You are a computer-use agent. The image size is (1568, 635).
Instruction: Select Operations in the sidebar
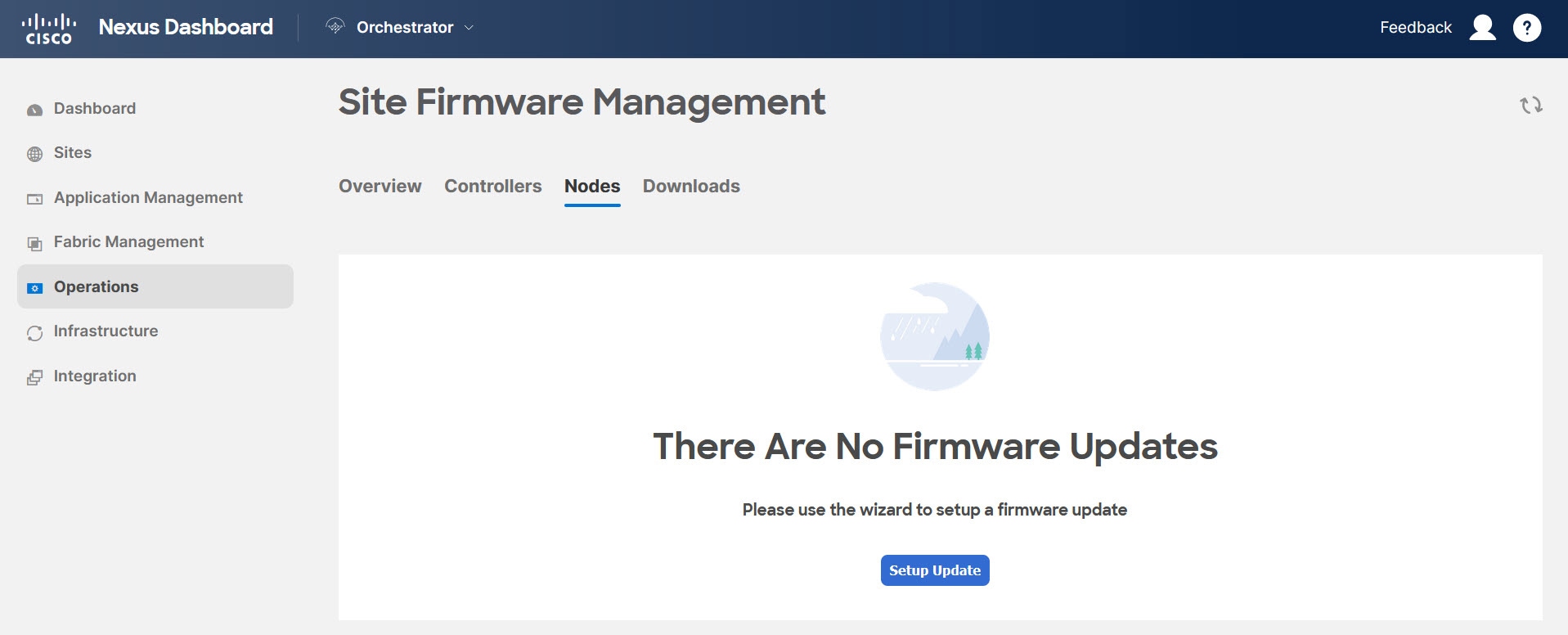pyautogui.click(x=155, y=286)
